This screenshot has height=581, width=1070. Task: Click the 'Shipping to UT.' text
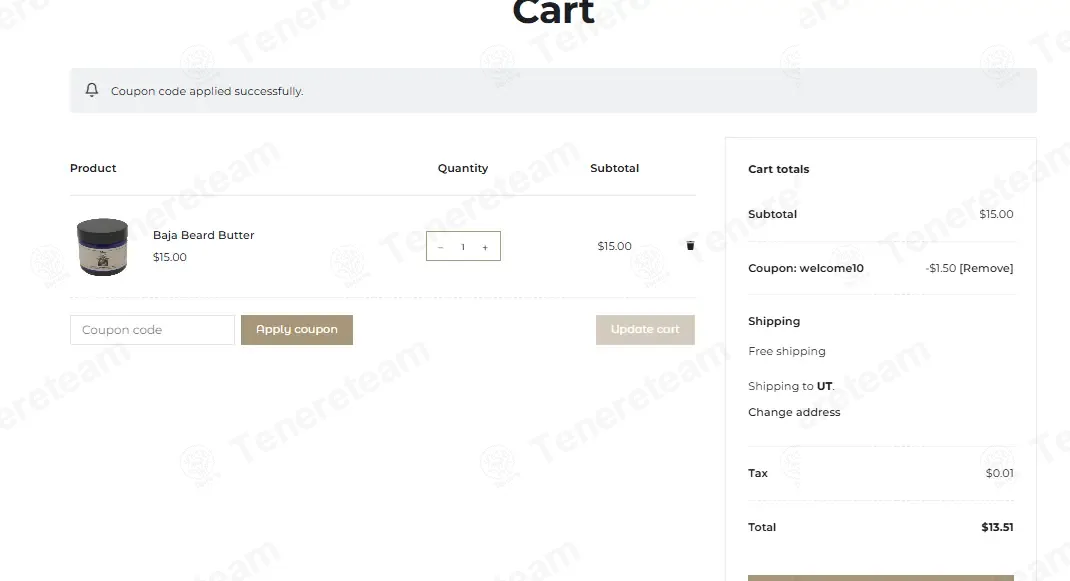pyautogui.click(x=791, y=386)
